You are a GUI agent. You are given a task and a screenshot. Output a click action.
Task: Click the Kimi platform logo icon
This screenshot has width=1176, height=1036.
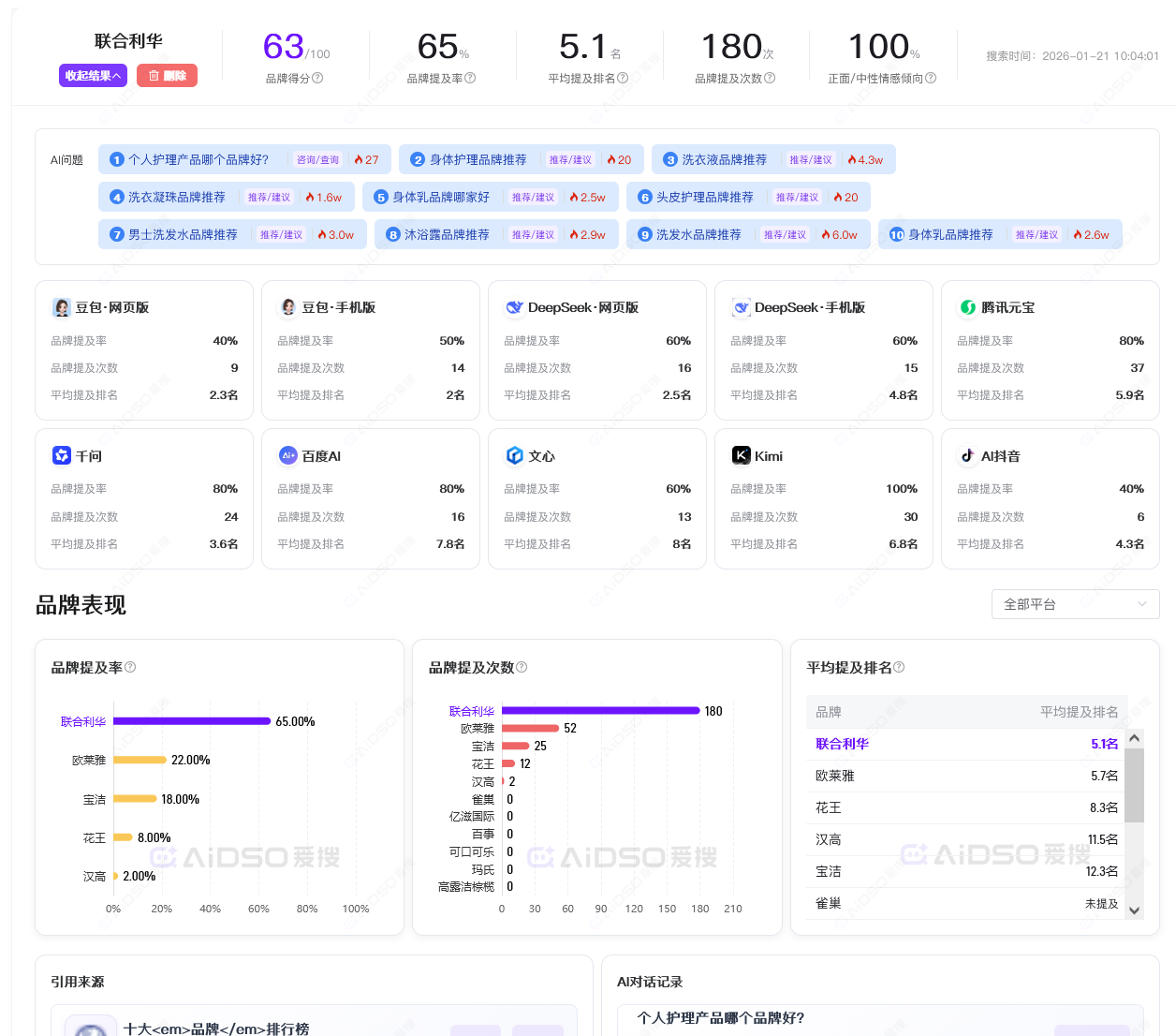pyautogui.click(x=741, y=455)
